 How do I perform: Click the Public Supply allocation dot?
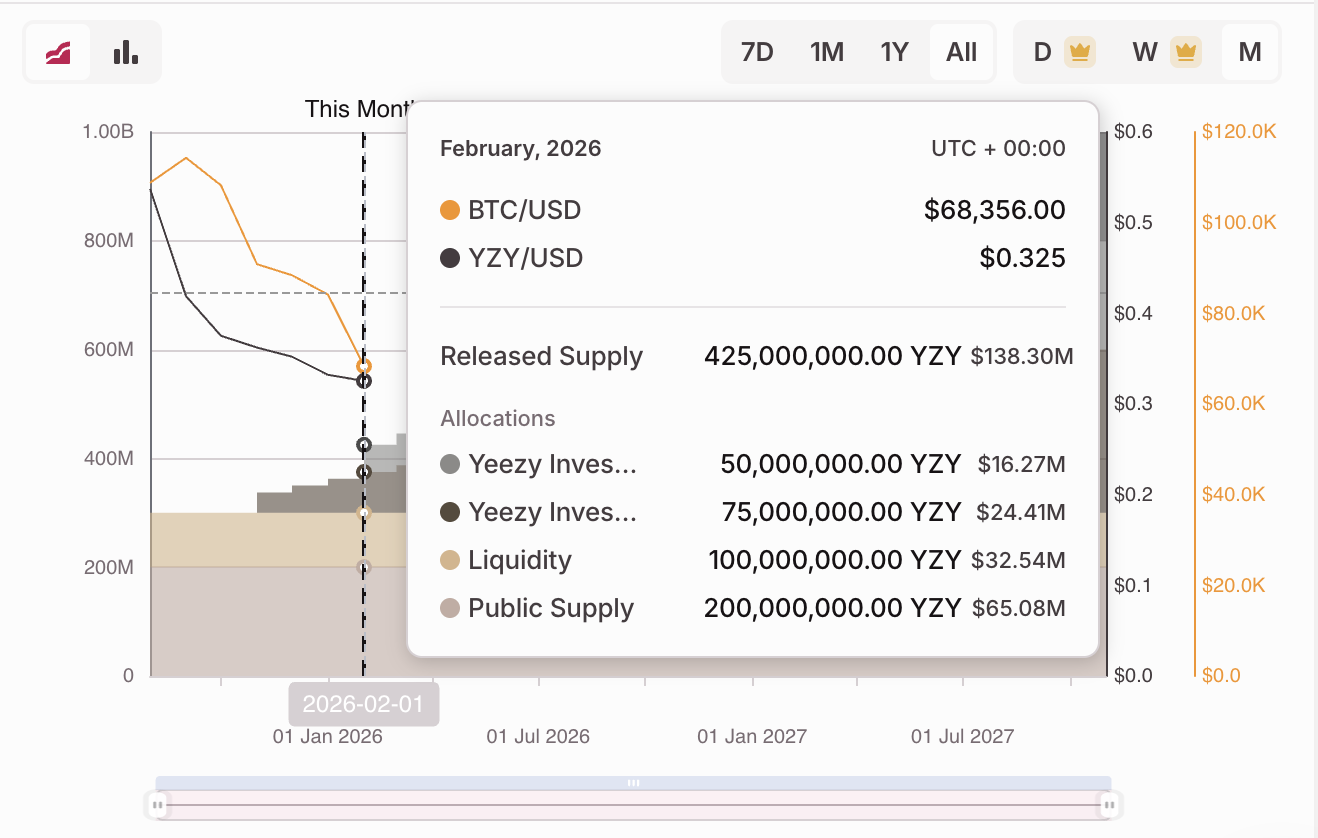(449, 608)
